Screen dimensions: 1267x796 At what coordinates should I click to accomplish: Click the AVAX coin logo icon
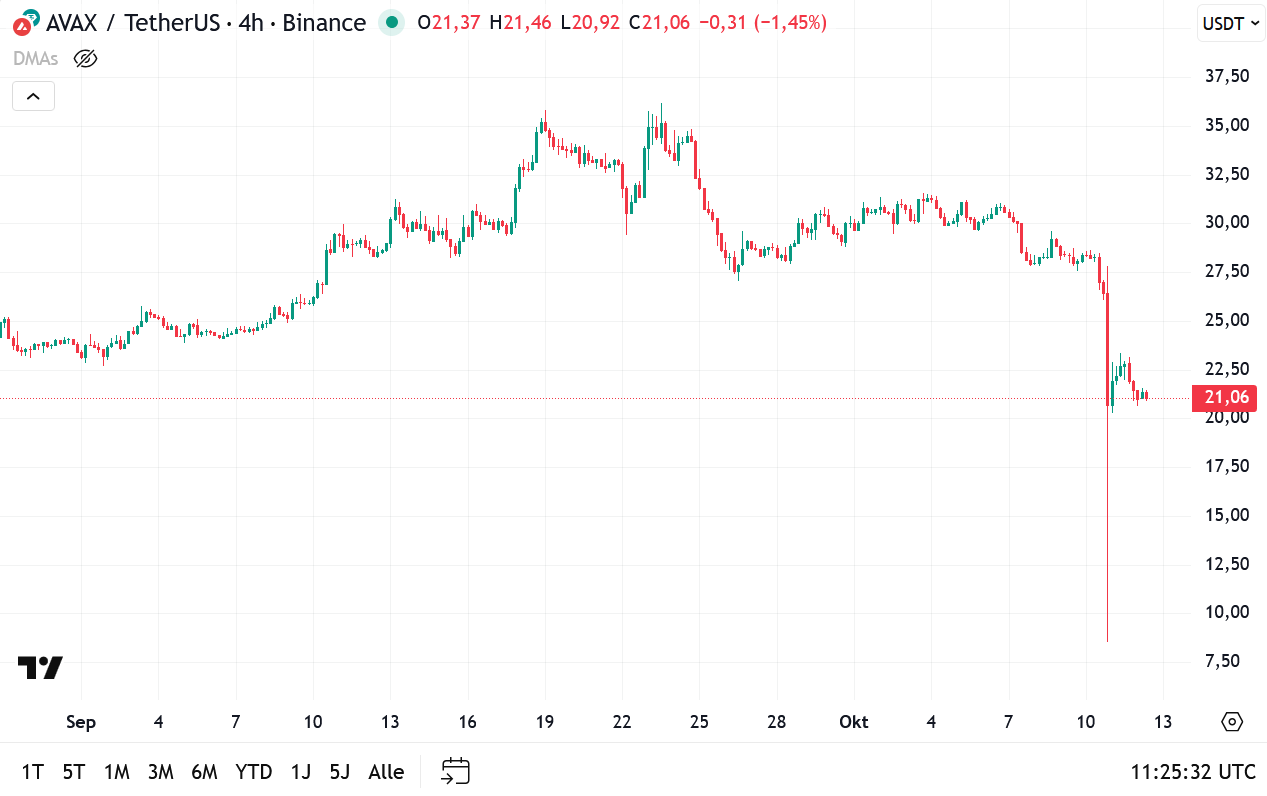click(x=27, y=22)
